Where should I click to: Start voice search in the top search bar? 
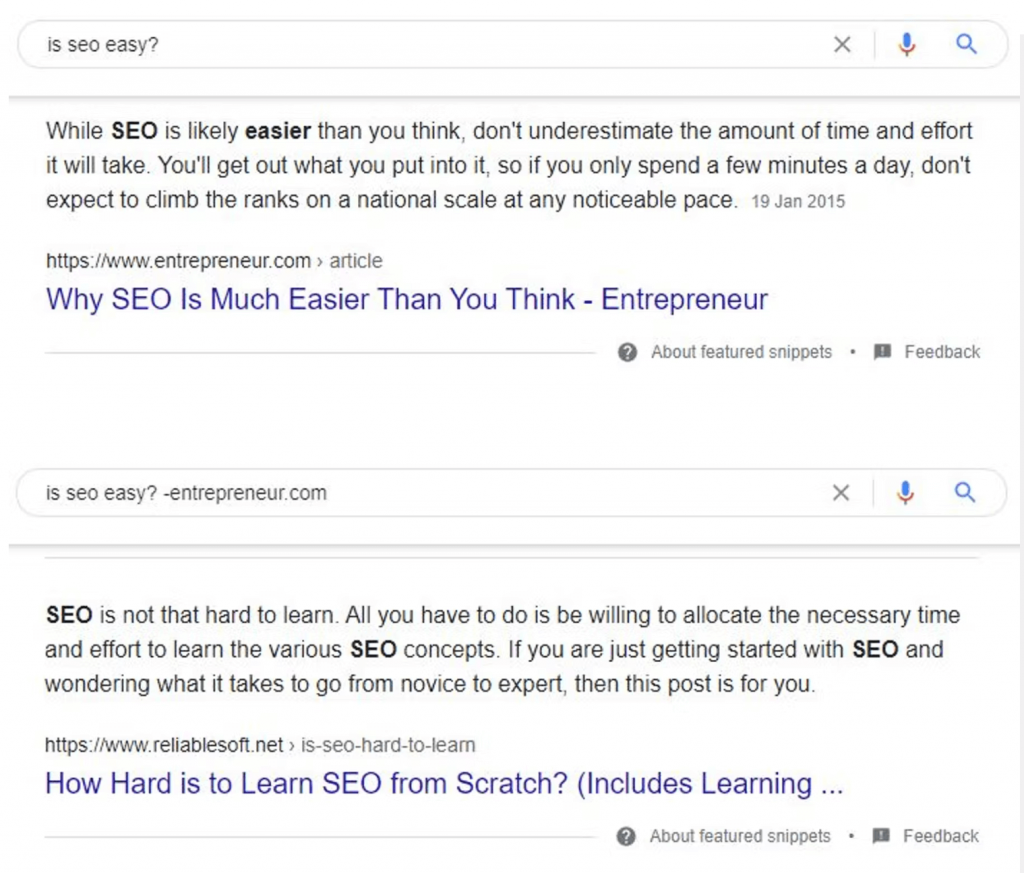pyautogui.click(x=906, y=44)
